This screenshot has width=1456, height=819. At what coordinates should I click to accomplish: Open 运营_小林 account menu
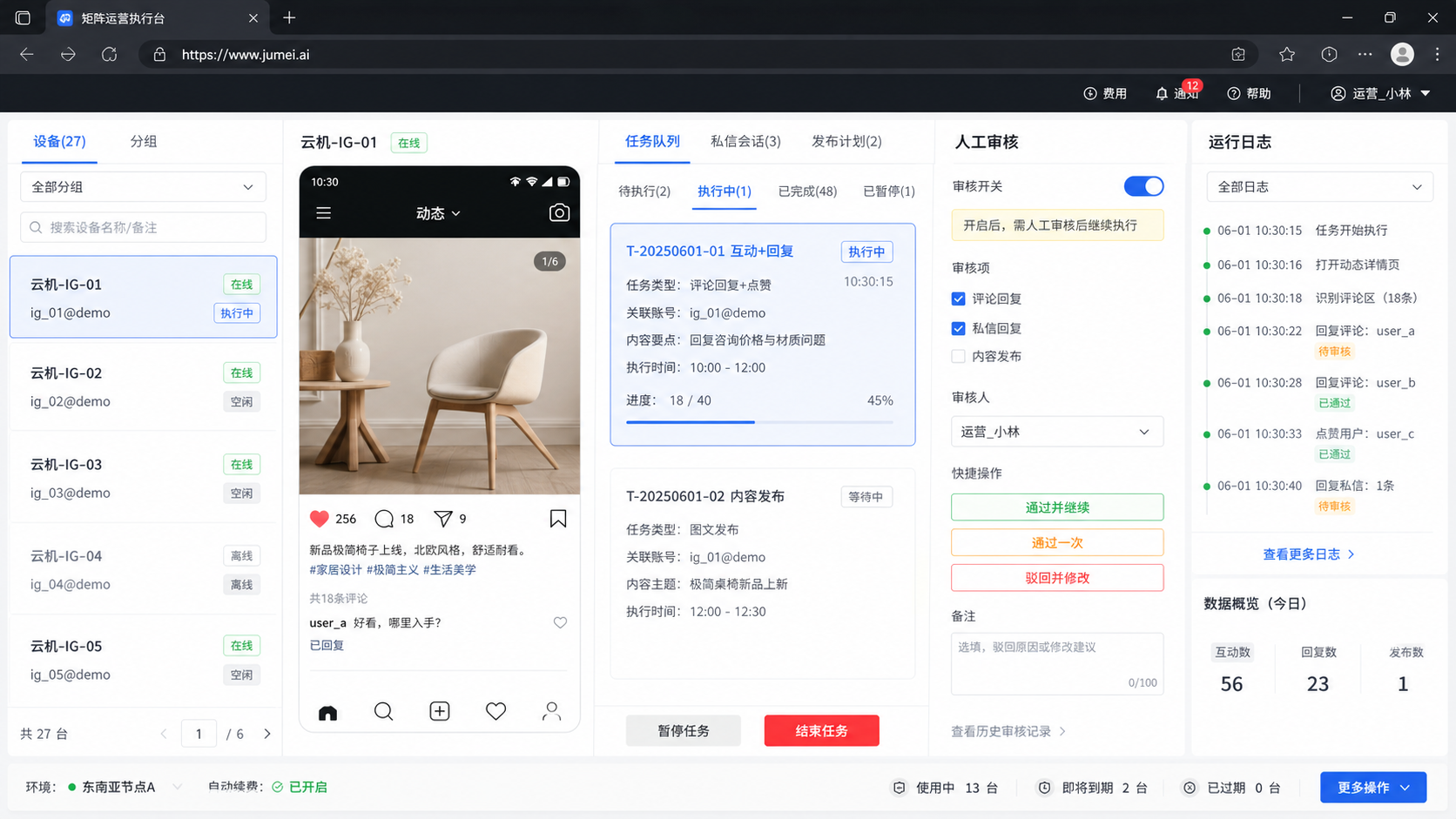click(x=1380, y=93)
